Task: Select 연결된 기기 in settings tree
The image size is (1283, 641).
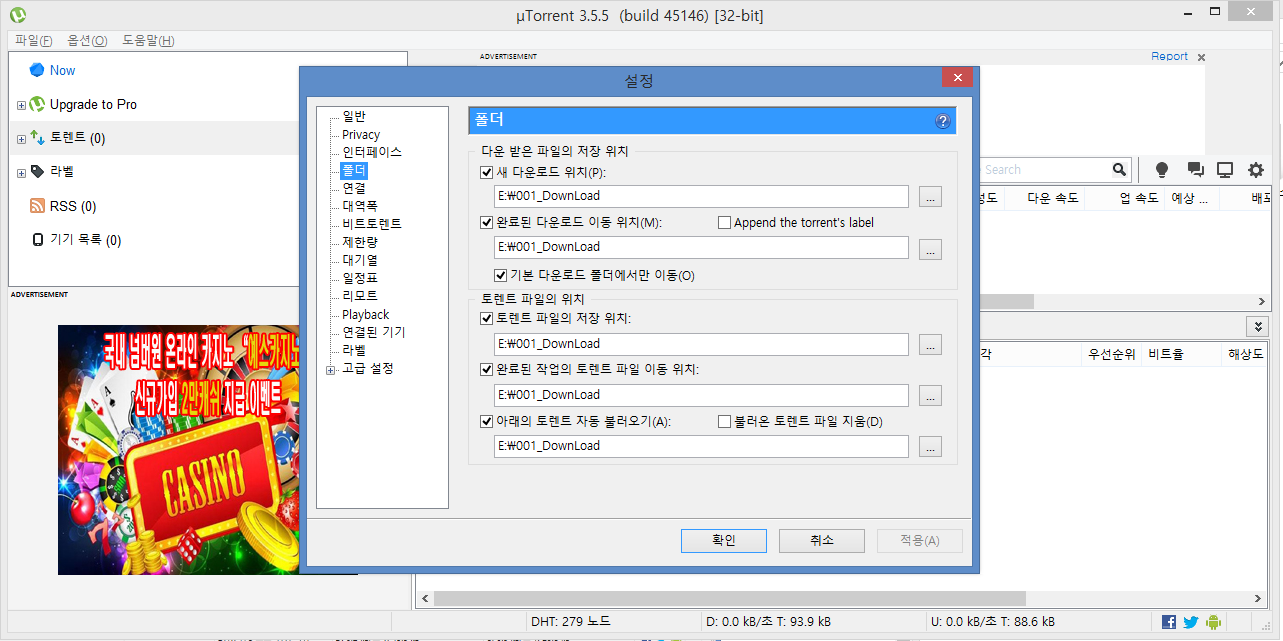Action: (x=374, y=332)
